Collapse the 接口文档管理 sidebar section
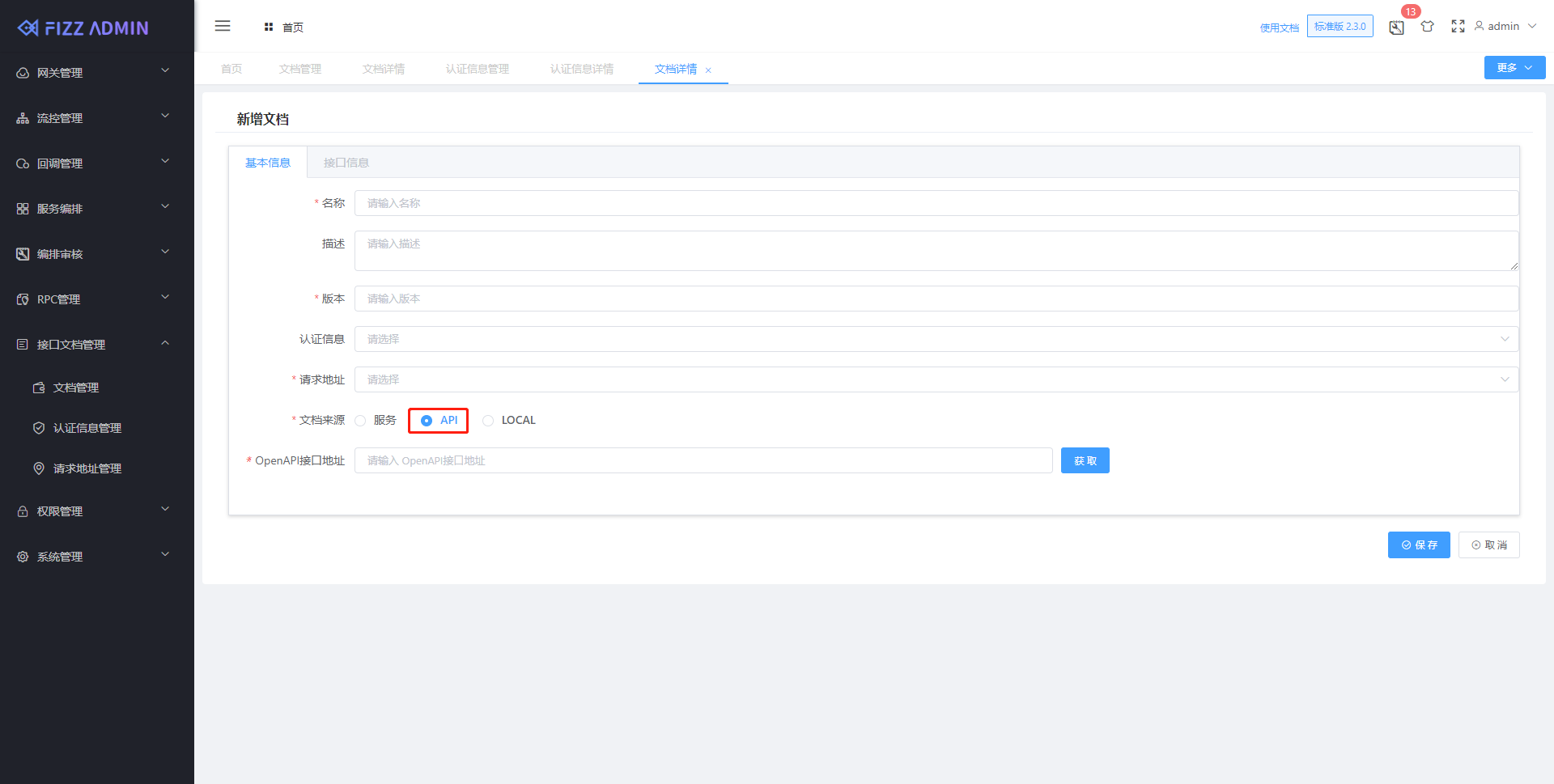Viewport: 1554px width, 784px height. point(93,344)
